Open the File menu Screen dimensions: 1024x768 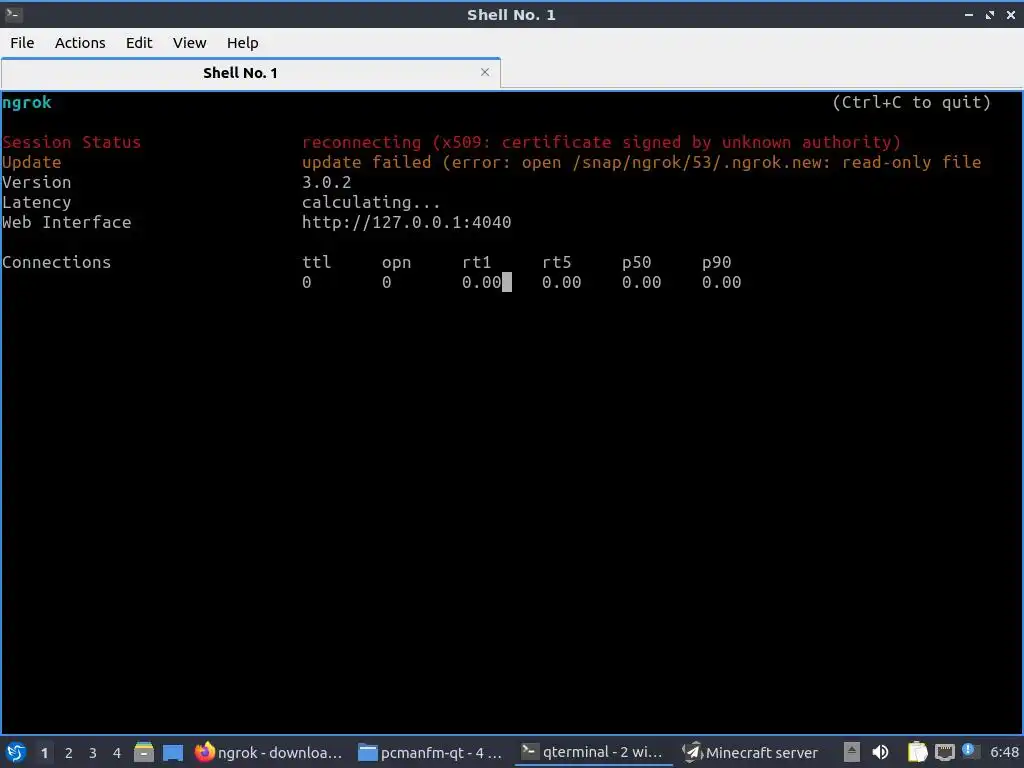22,43
